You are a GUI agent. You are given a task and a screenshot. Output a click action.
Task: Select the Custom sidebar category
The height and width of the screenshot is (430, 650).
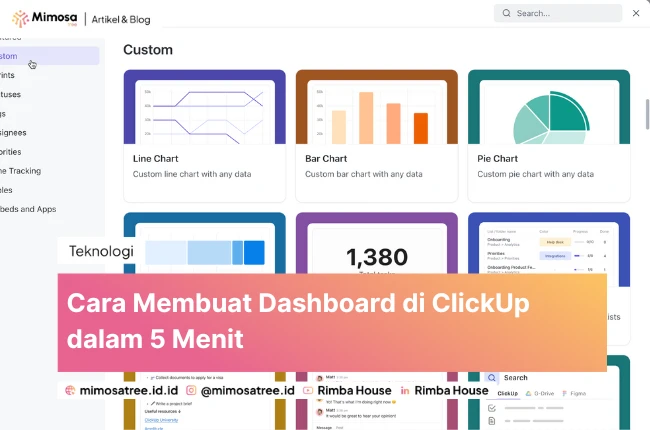[x=49, y=56]
